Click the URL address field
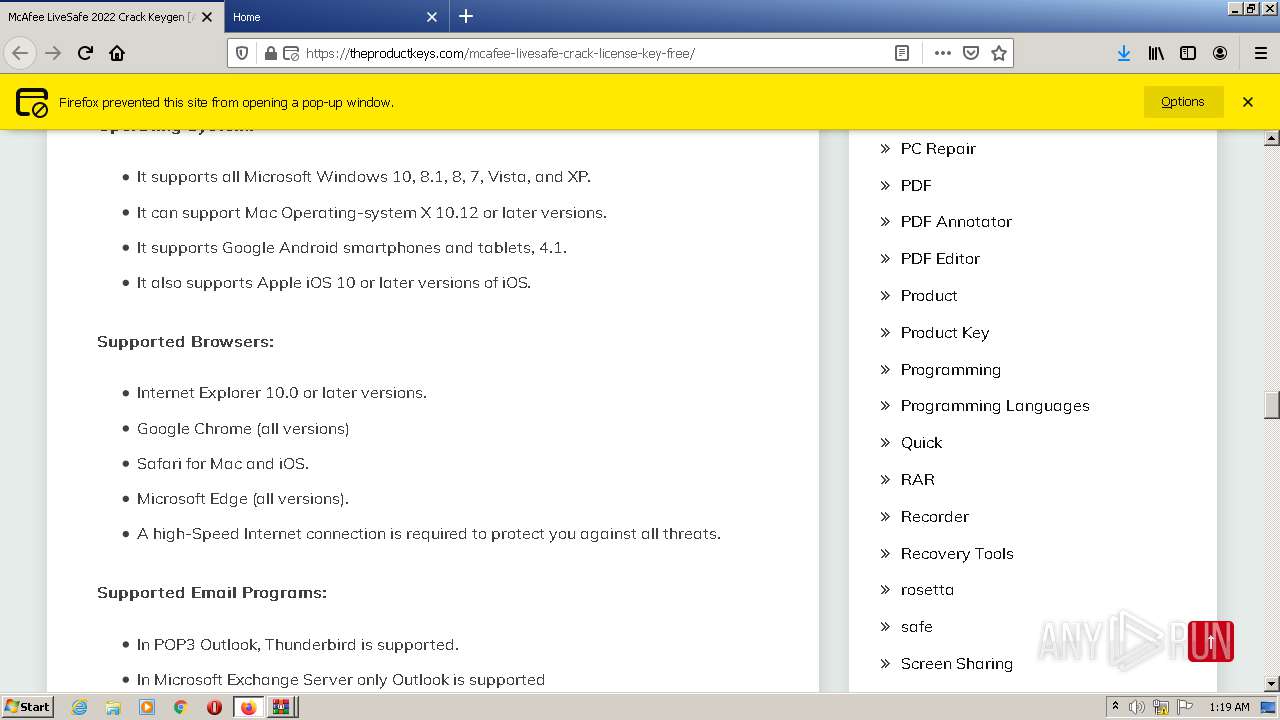1280x720 pixels. (x=595, y=53)
